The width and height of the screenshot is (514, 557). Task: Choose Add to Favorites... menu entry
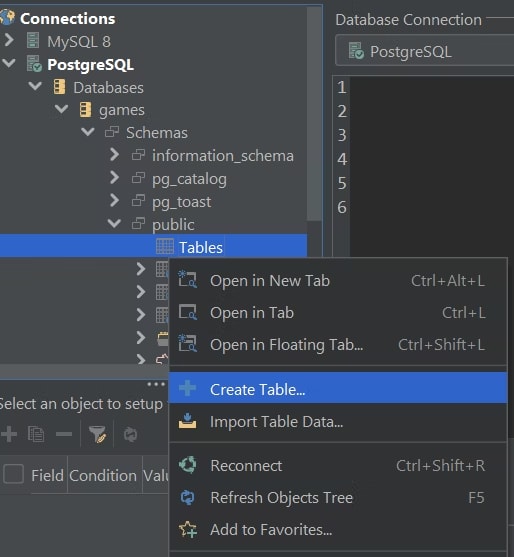(338, 529)
